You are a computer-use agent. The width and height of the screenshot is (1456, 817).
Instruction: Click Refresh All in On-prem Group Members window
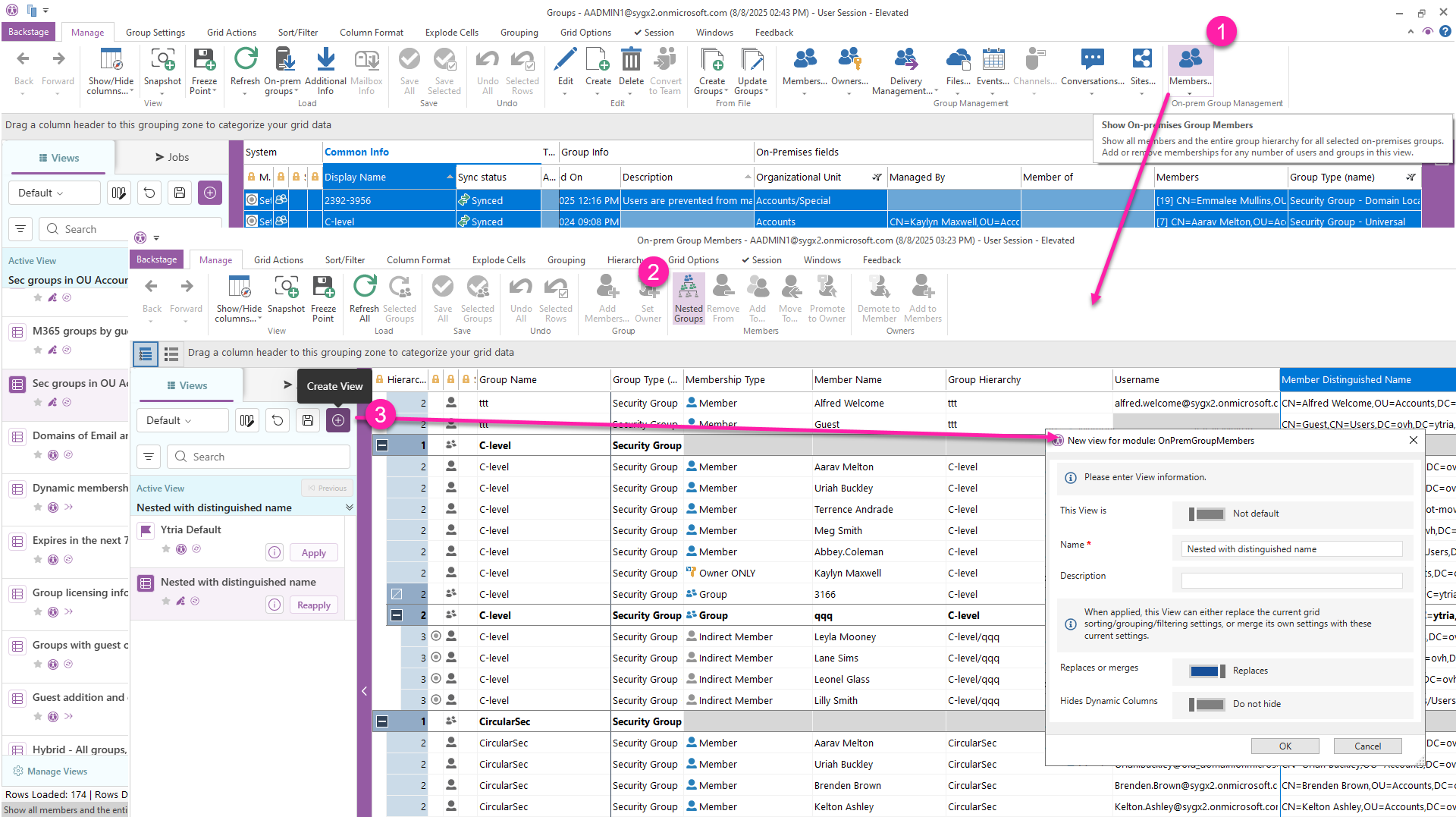364,298
